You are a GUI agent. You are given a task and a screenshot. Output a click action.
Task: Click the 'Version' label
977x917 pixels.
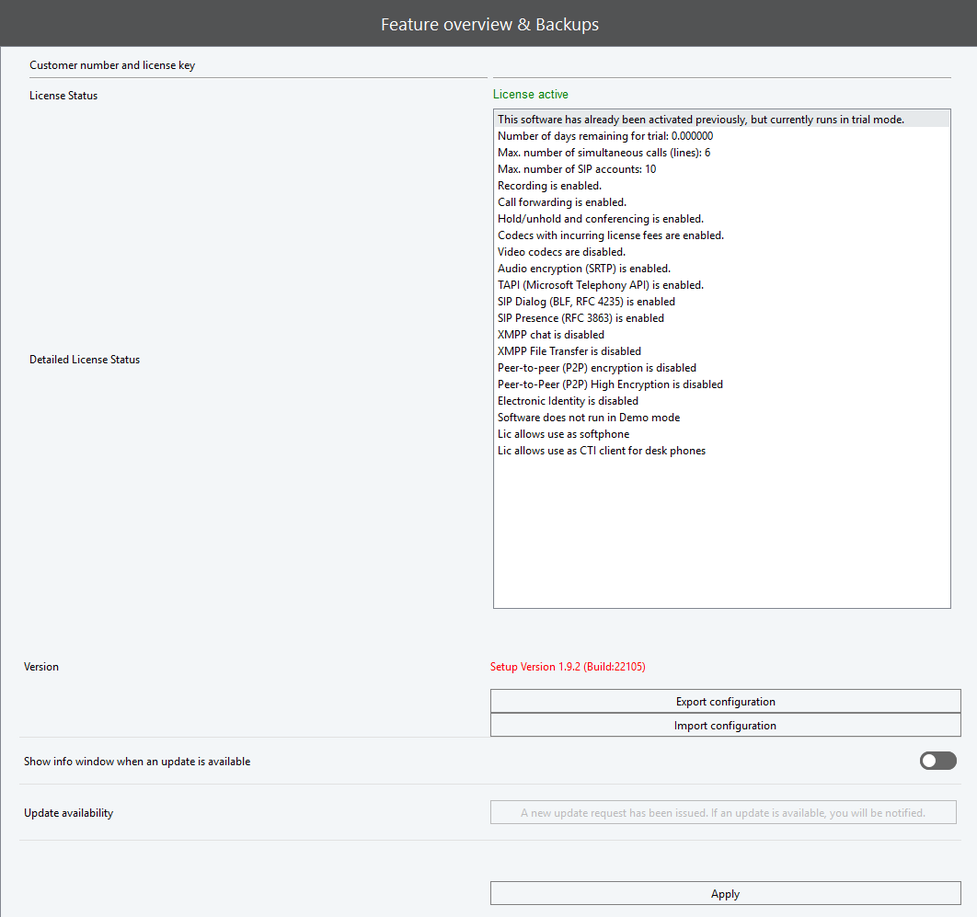click(41, 667)
